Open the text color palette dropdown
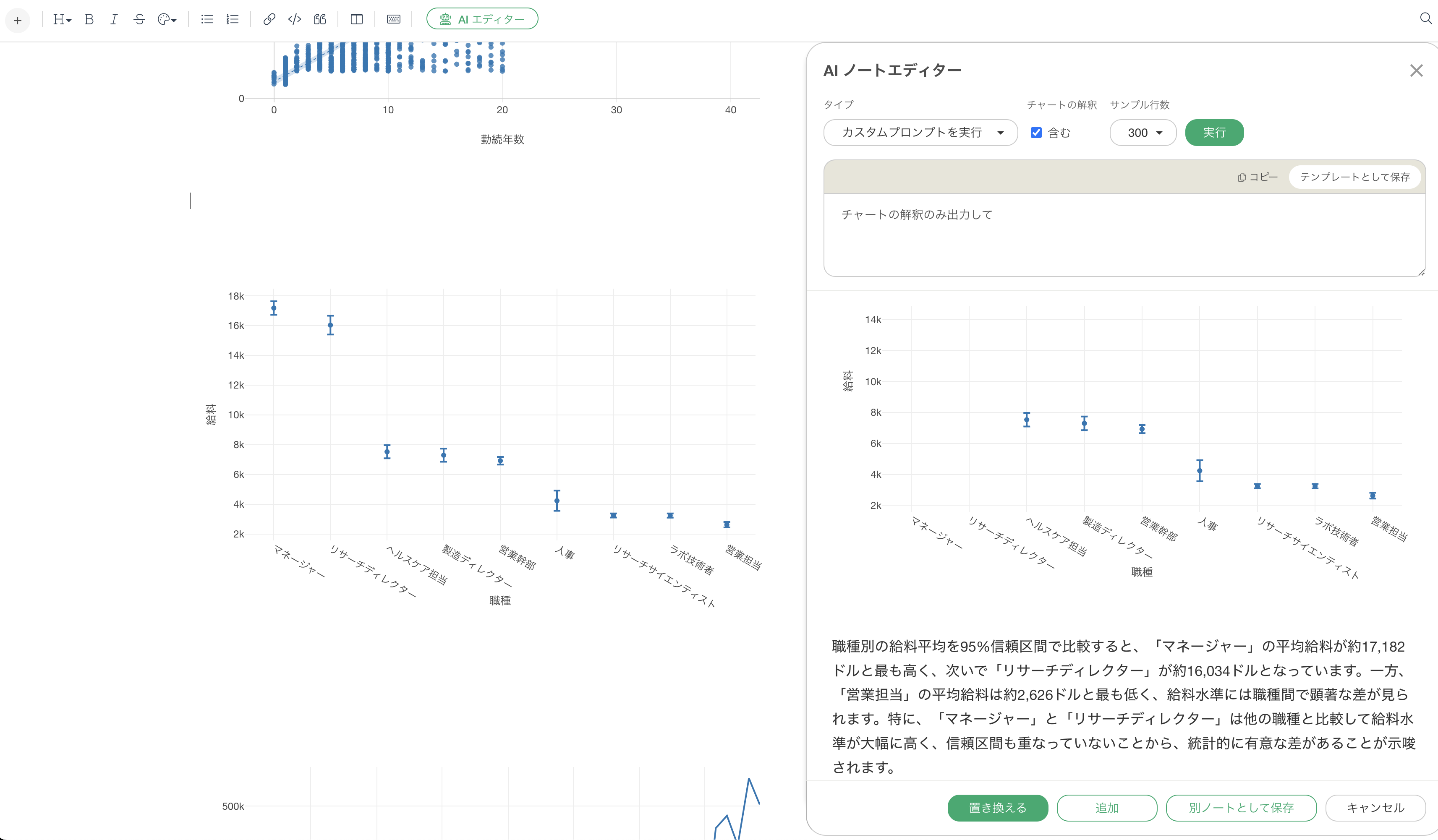Image resolution: width=1438 pixels, height=840 pixels. click(x=167, y=19)
